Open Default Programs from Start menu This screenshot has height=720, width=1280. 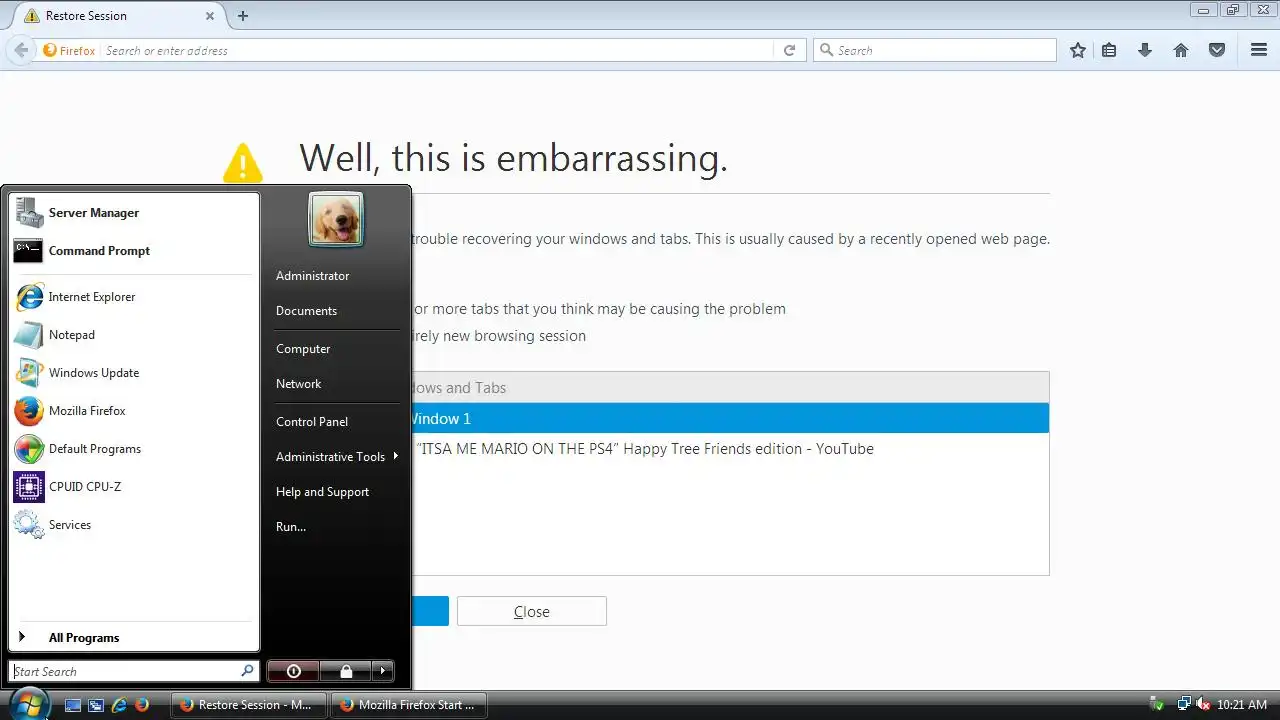[x=134, y=449]
